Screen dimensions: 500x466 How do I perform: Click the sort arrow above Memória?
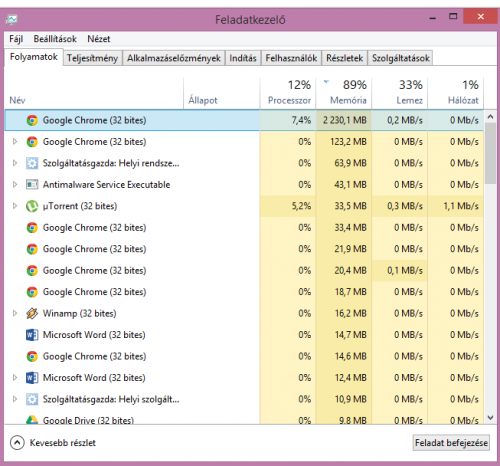tap(326, 81)
